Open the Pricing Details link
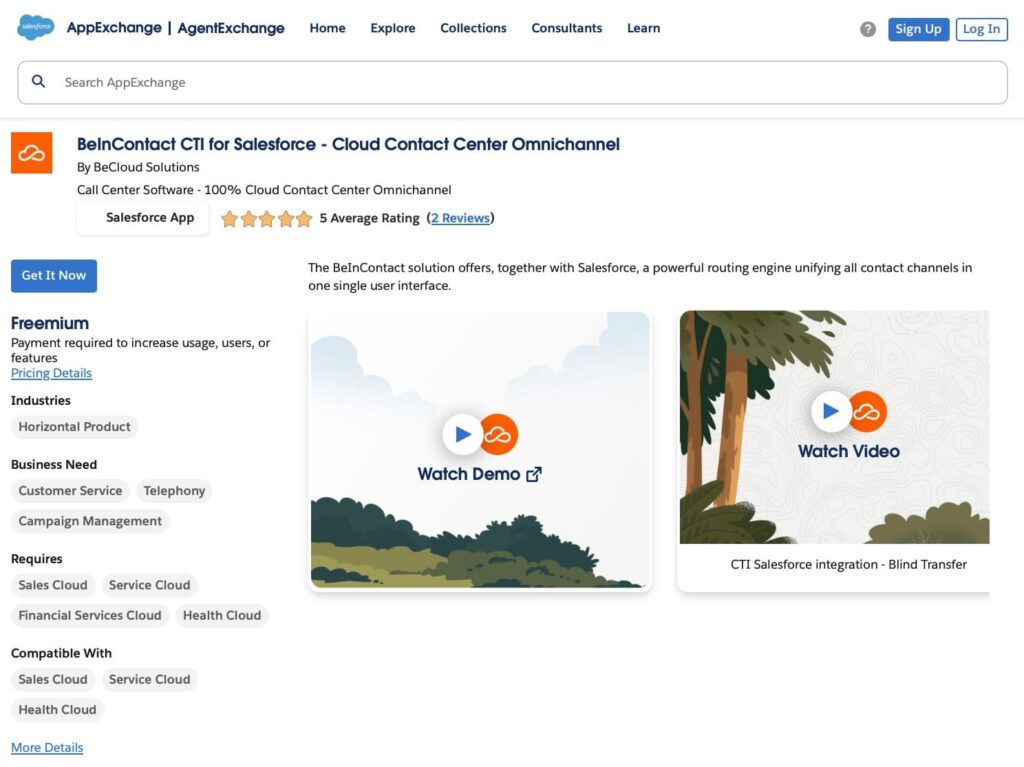 tap(51, 373)
